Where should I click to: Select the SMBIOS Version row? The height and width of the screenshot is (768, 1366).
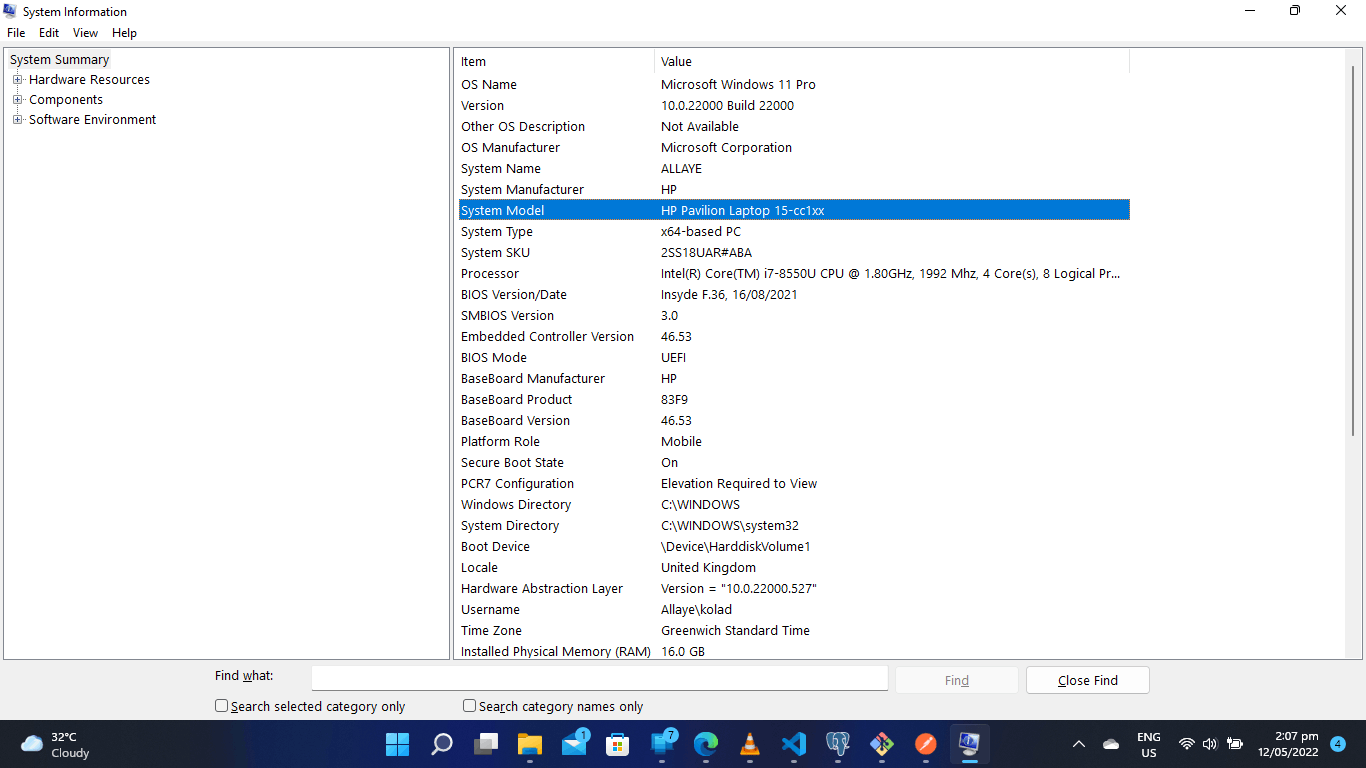point(794,316)
